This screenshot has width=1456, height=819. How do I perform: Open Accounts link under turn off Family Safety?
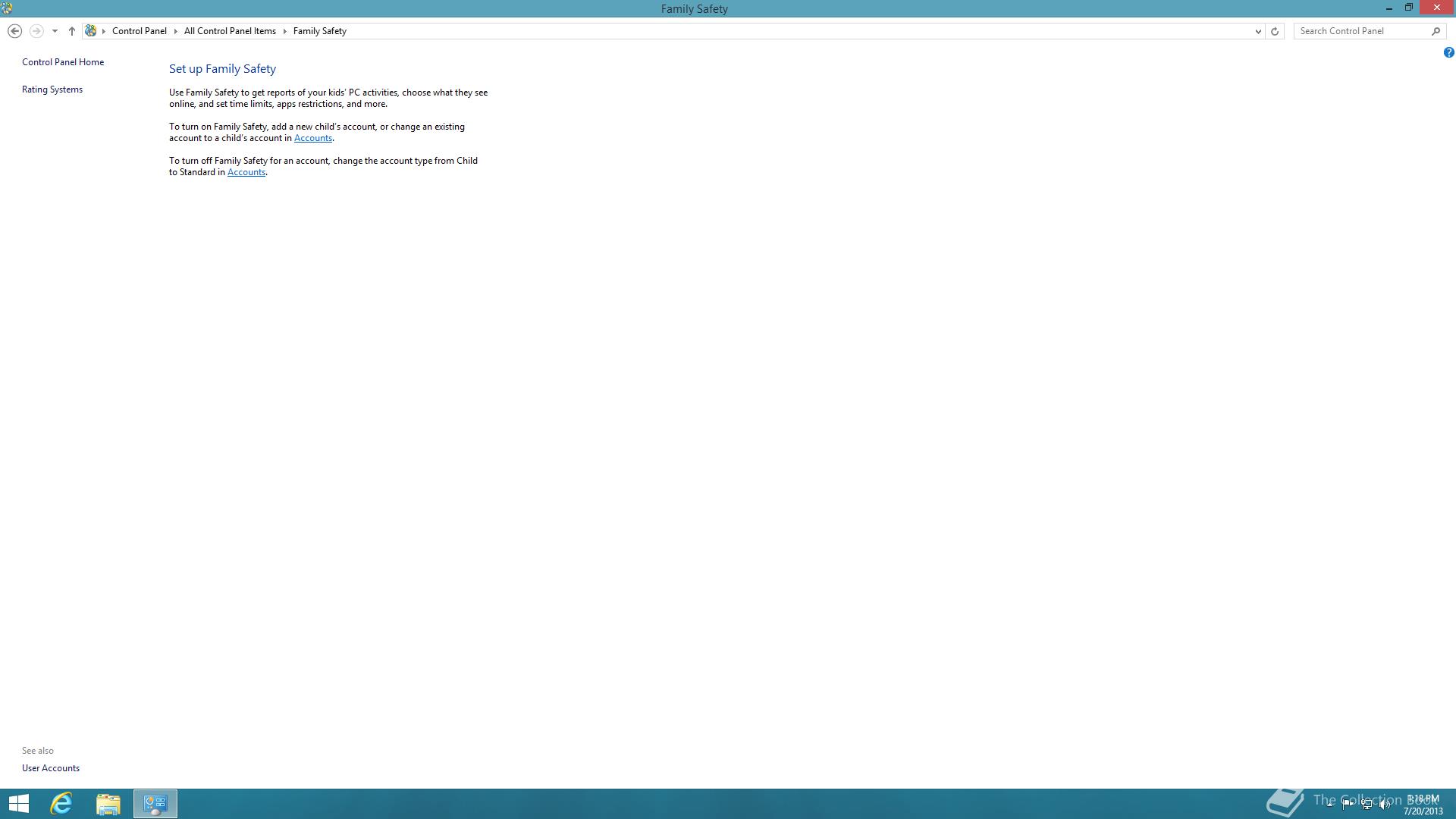click(x=246, y=172)
